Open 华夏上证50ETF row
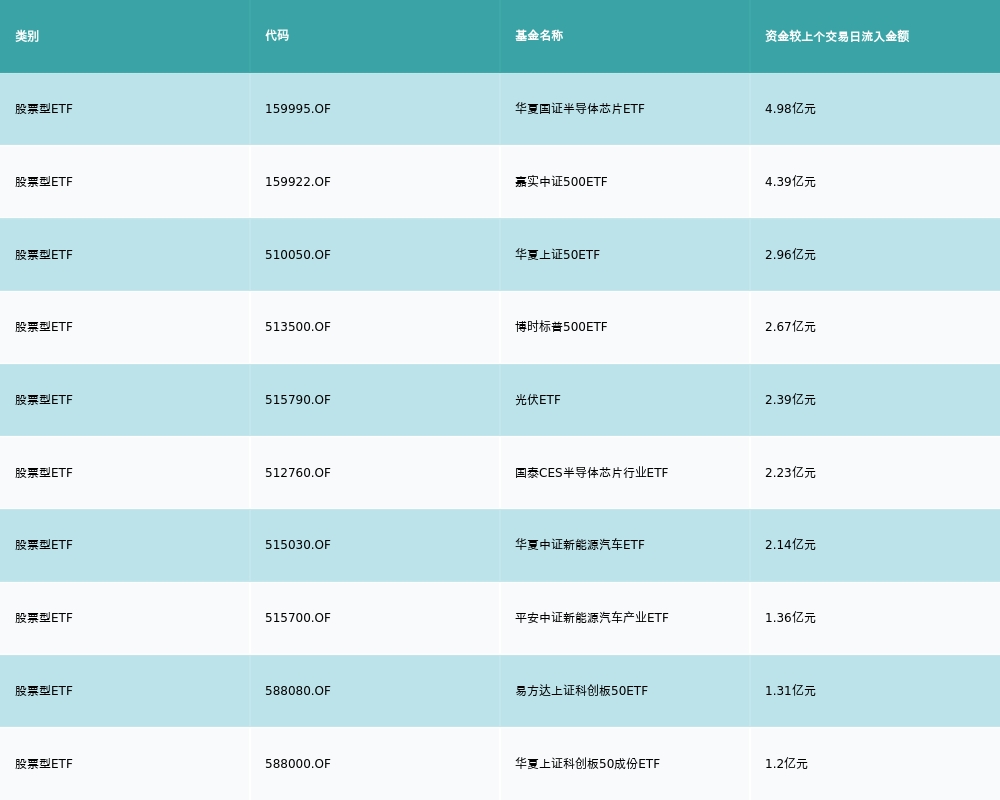The height and width of the screenshot is (800, 1000). pos(500,255)
